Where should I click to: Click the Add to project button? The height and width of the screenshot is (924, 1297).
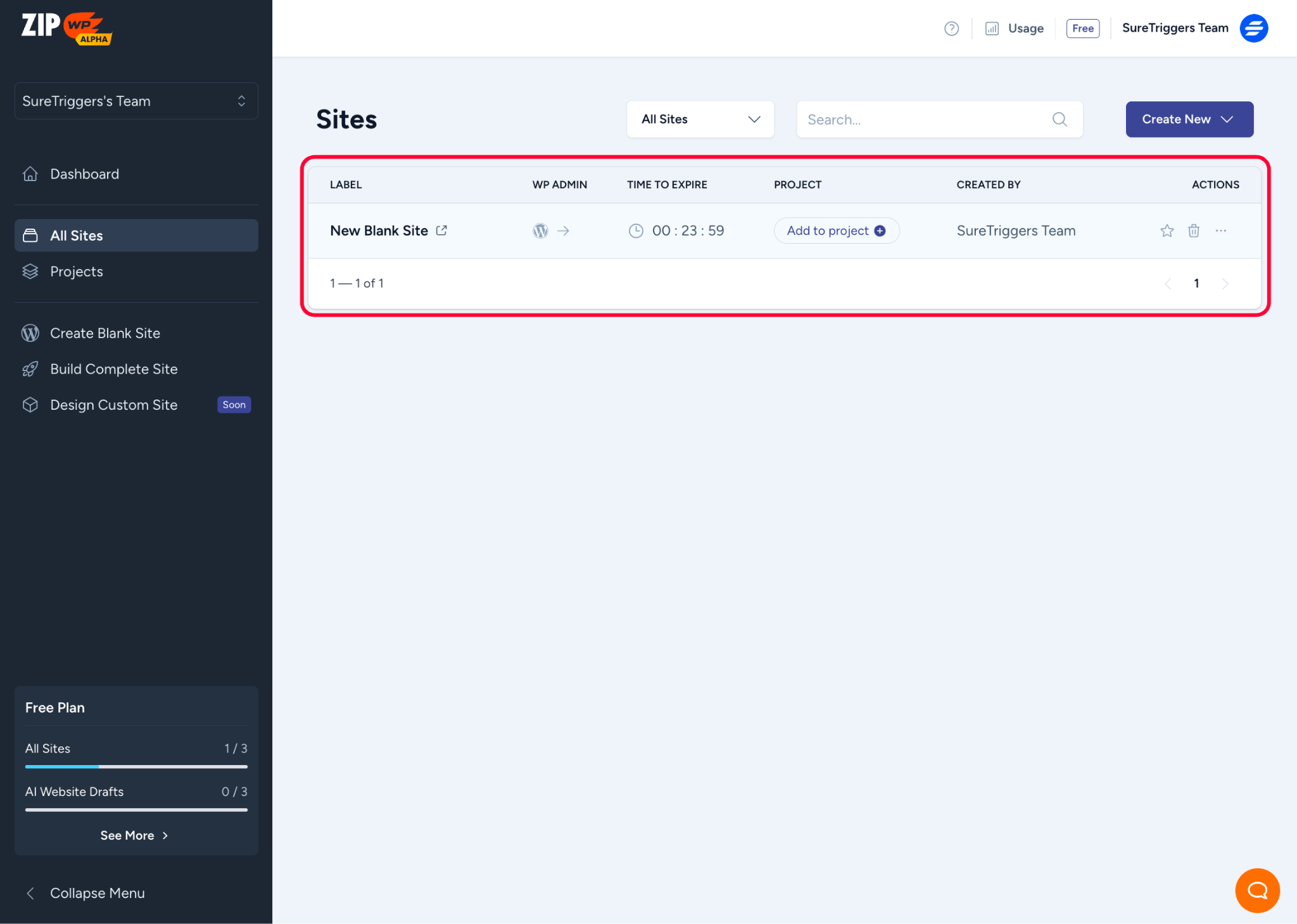(835, 231)
